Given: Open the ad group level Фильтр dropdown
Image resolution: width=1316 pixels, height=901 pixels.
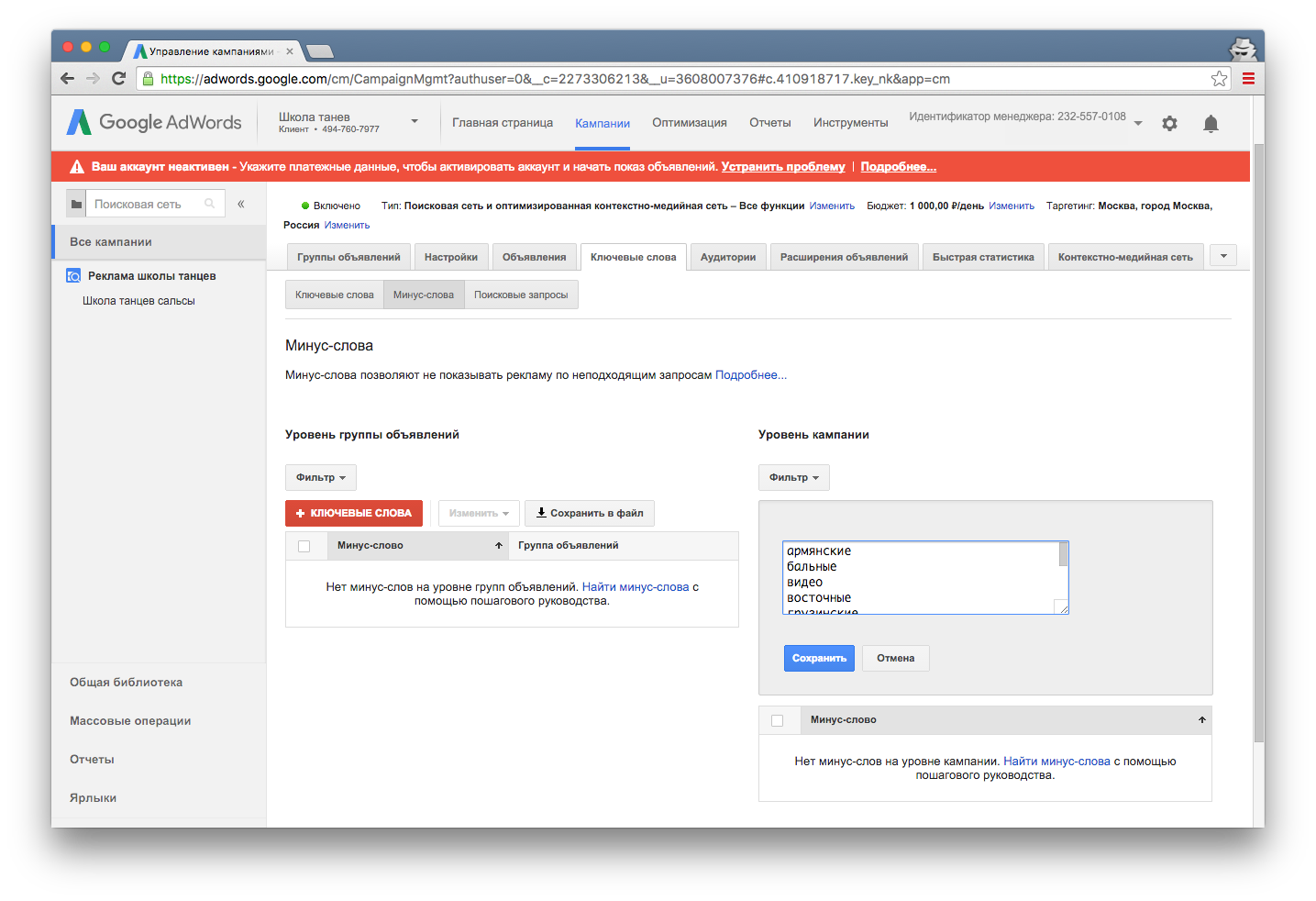Looking at the screenshot, I should point(320,478).
